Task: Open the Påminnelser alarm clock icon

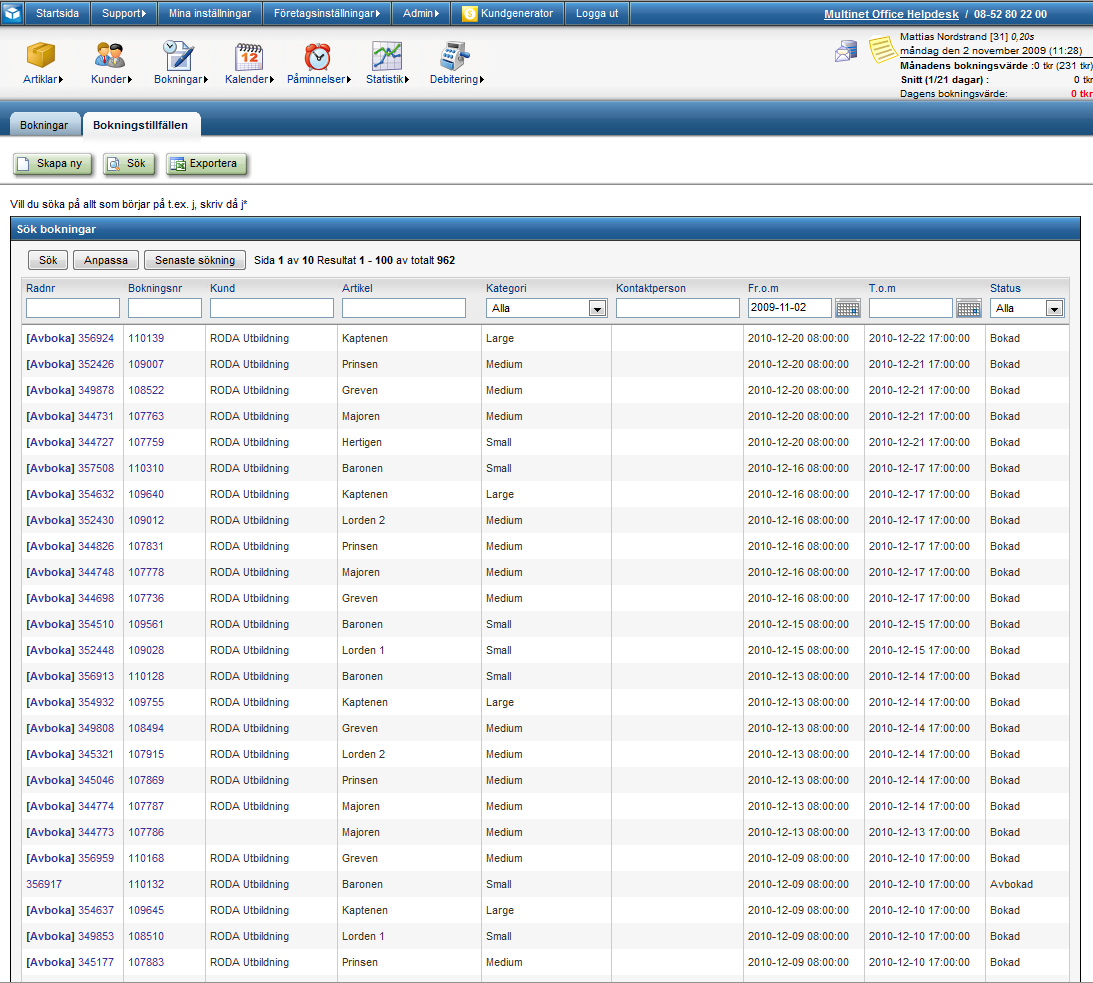Action: 317,56
